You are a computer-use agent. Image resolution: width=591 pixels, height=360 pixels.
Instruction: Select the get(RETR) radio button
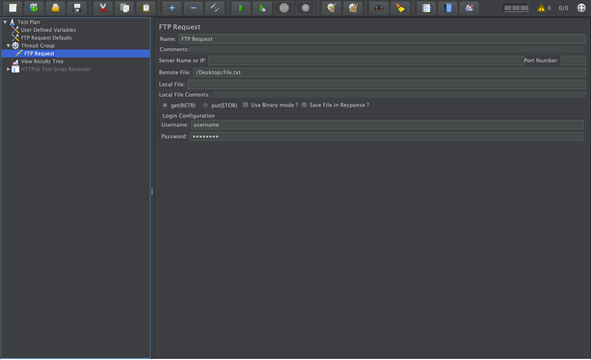(x=165, y=105)
